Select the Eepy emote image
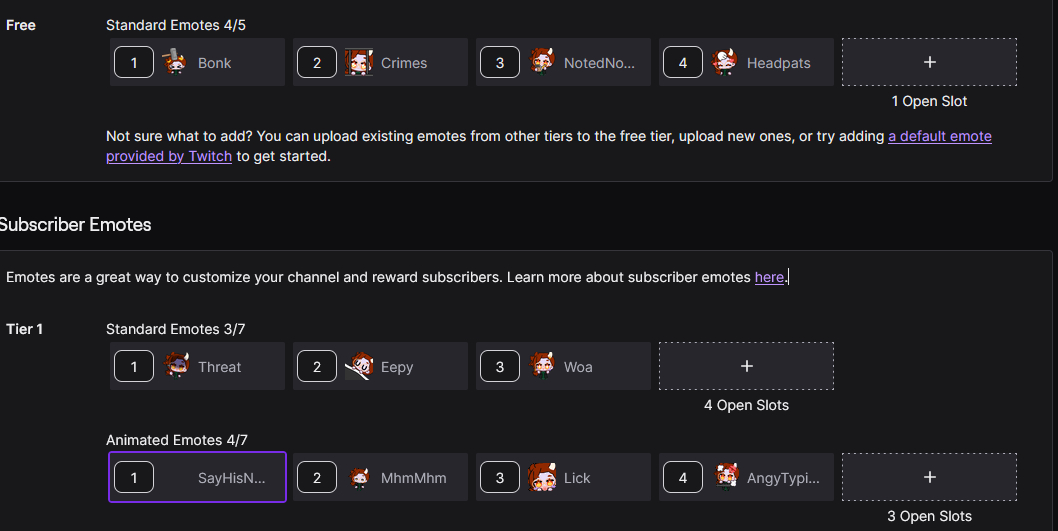Image resolution: width=1058 pixels, height=531 pixels. [x=358, y=366]
